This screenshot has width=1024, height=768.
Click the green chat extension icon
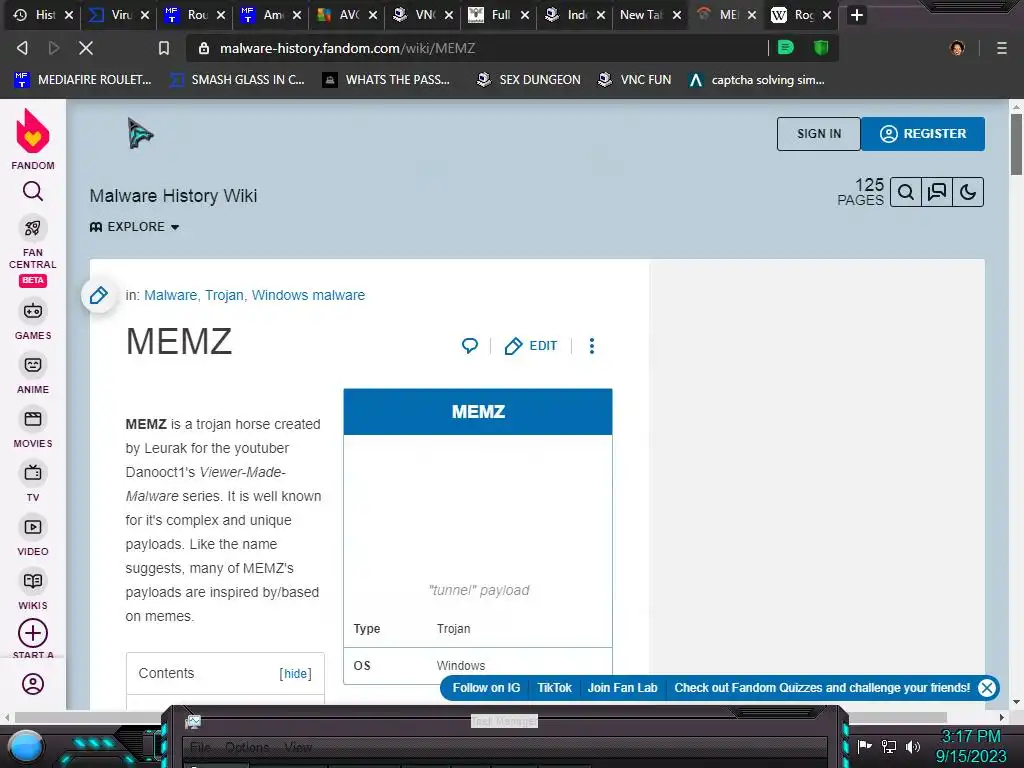786,47
